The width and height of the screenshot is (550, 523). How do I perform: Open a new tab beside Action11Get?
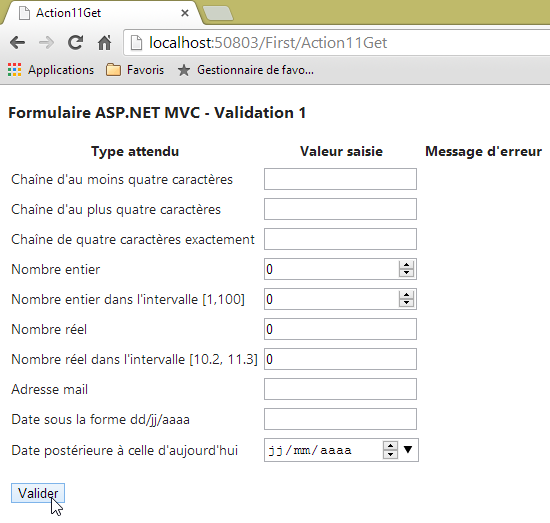218,13
